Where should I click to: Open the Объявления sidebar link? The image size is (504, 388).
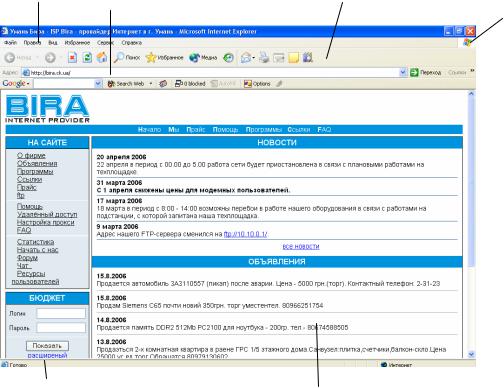pos(37,164)
